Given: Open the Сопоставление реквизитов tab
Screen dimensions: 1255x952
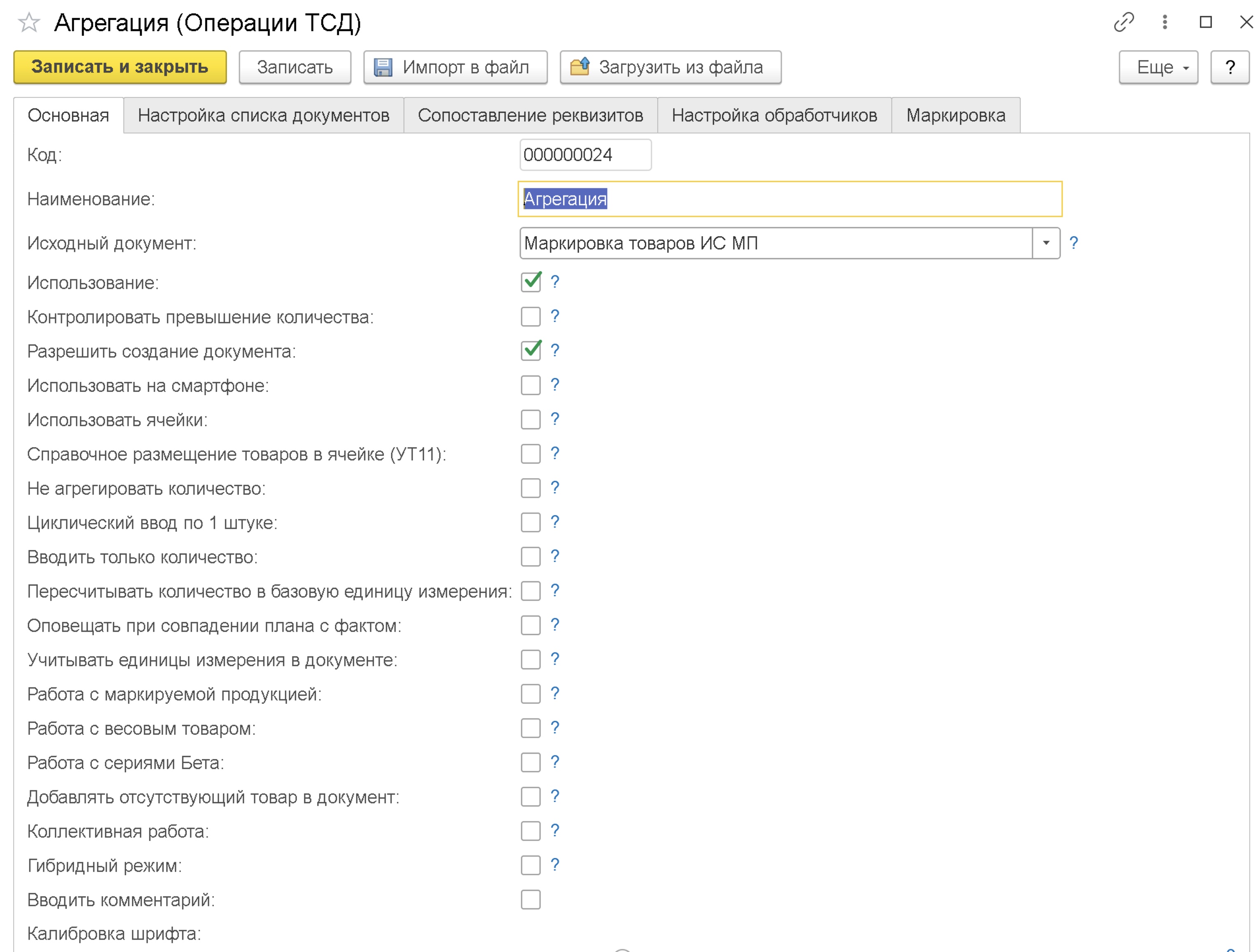Looking at the screenshot, I should [530, 115].
